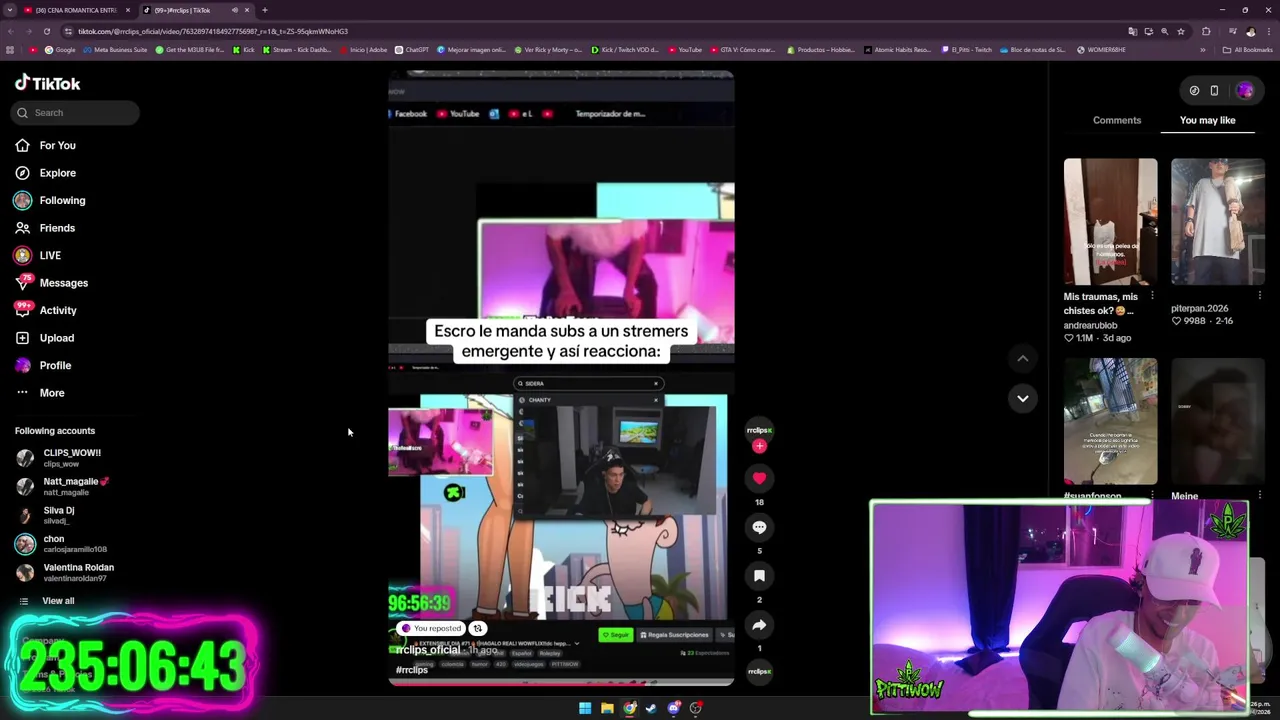Switch to the Comments tab
1280x720 pixels.
[x=1117, y=120]
